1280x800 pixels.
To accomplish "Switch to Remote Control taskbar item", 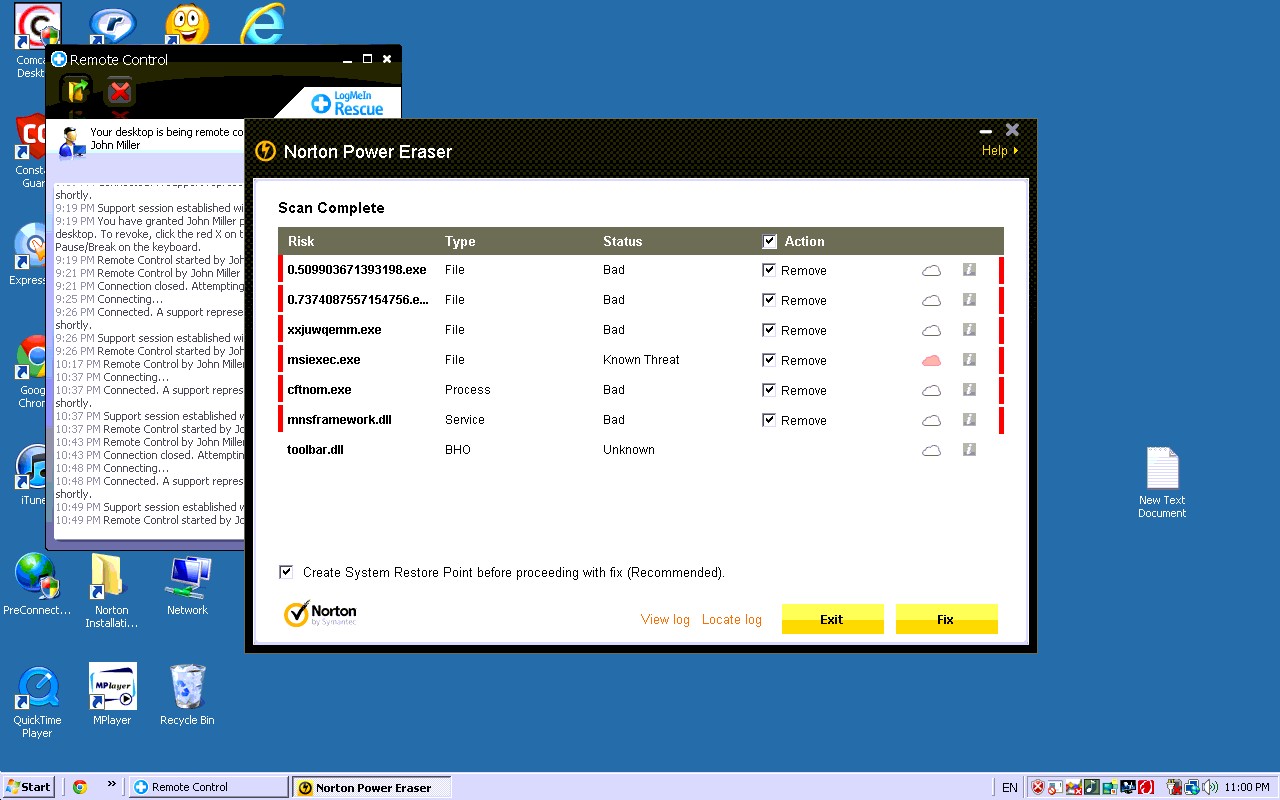I will (208, 787).
